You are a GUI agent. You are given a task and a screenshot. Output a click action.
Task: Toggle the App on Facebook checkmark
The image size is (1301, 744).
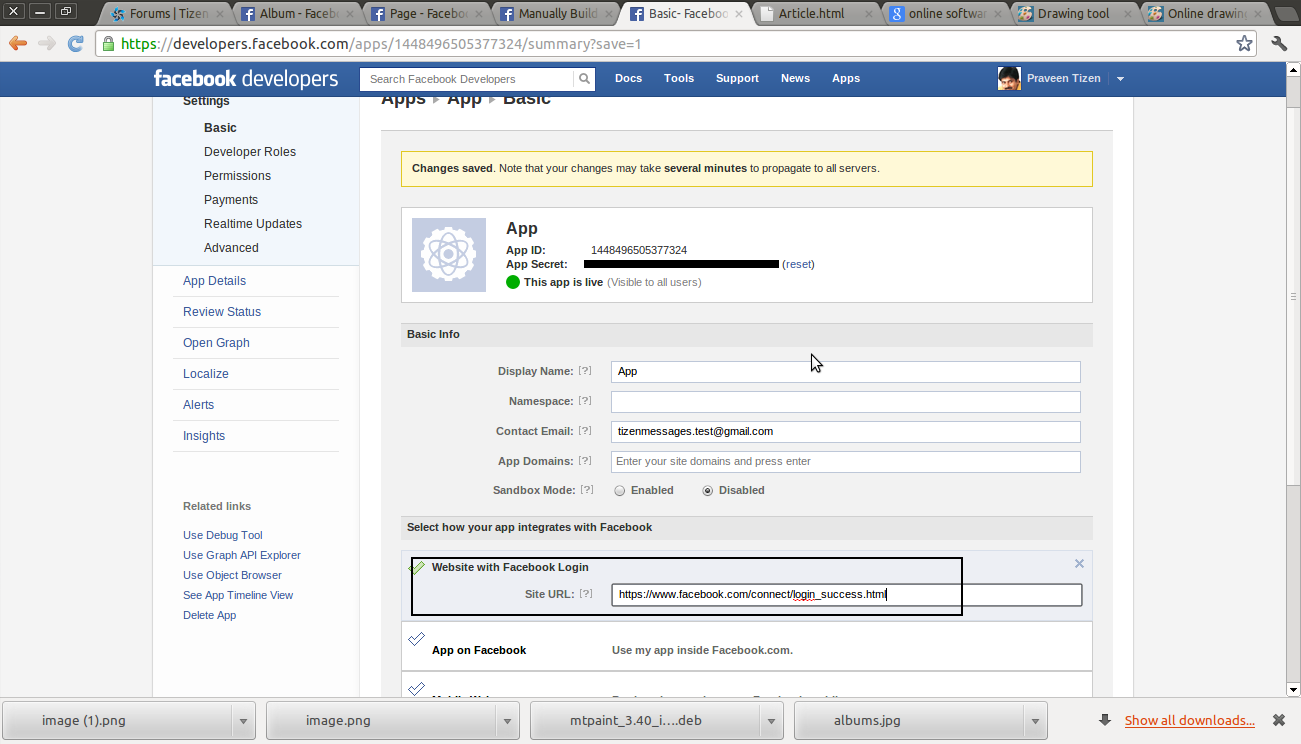417,639
